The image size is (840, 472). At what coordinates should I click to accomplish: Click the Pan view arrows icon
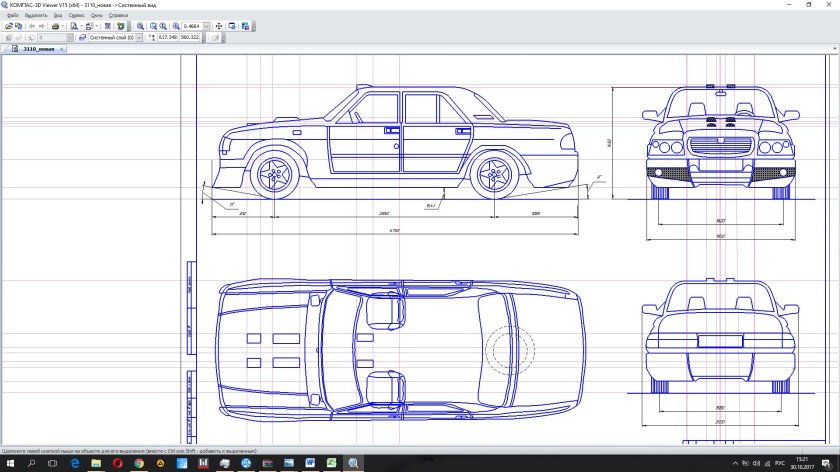click(x=219, y=26)
